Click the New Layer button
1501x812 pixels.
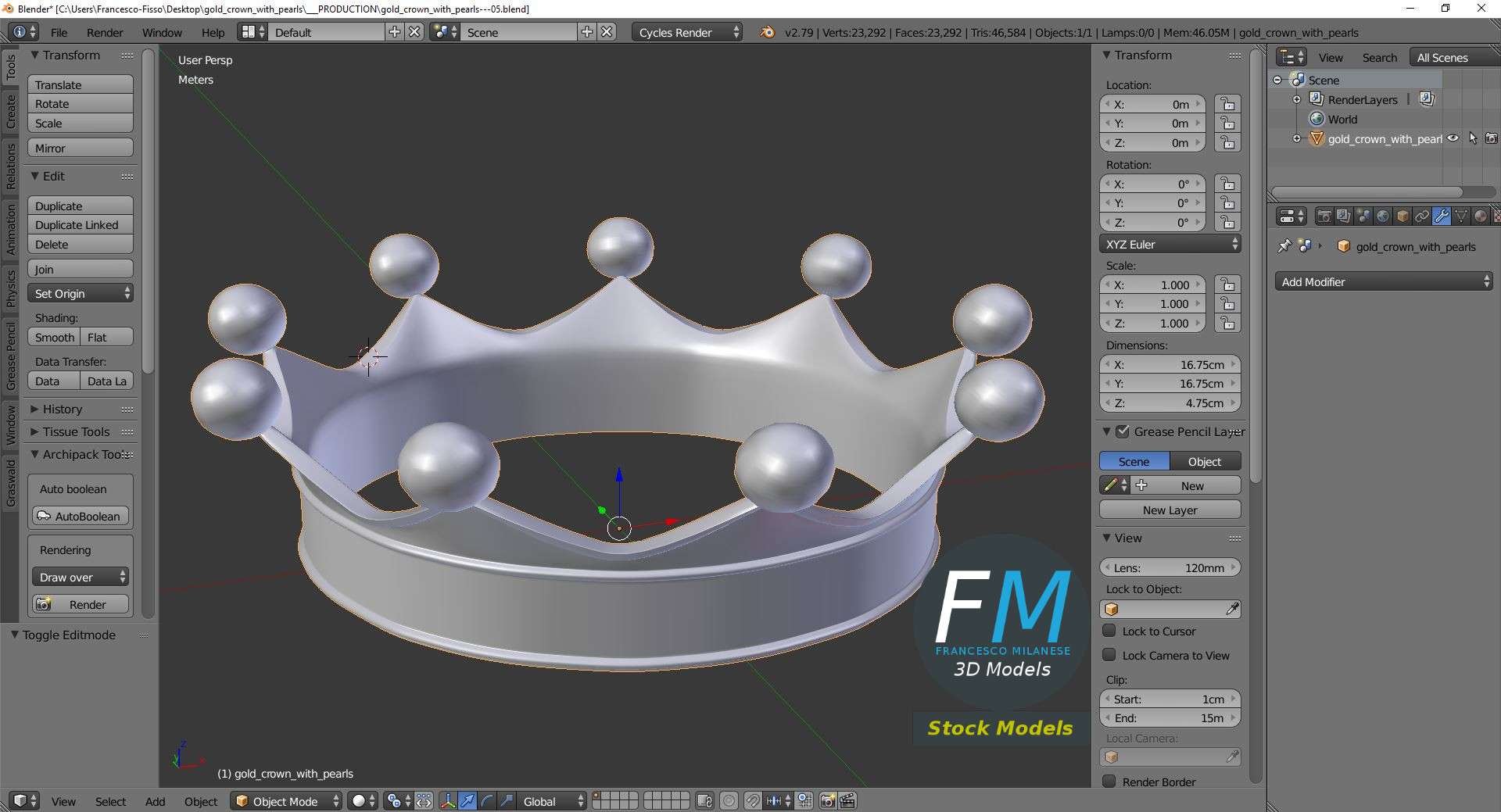(x=1170, y=510)
